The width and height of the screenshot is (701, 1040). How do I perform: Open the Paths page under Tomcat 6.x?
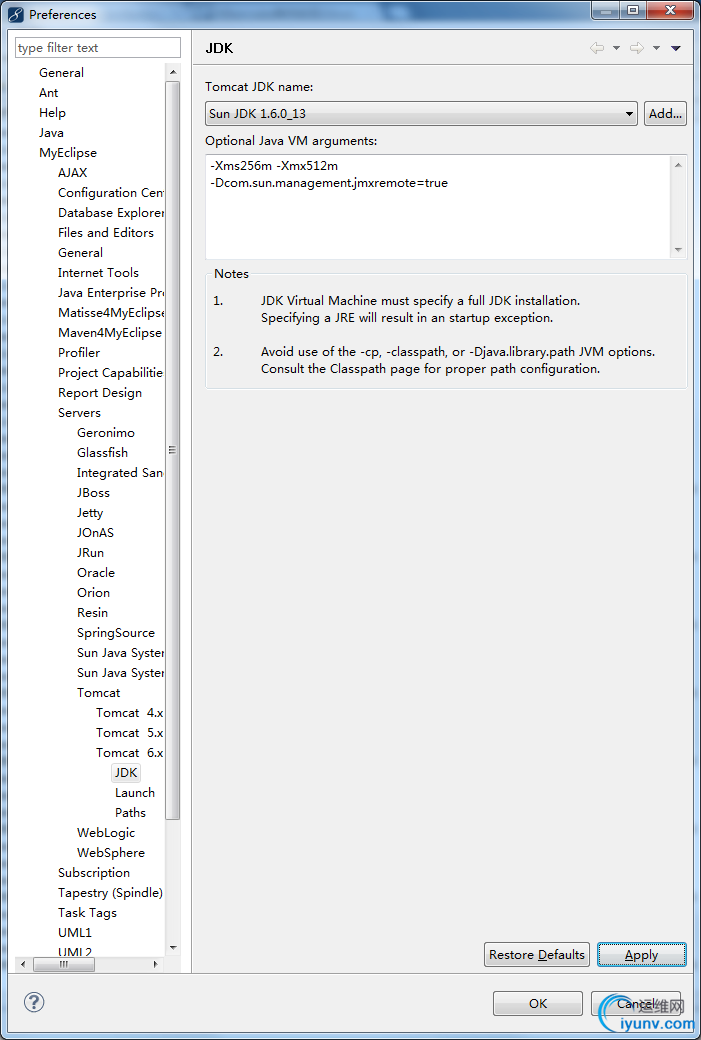[x=130, y=812]
